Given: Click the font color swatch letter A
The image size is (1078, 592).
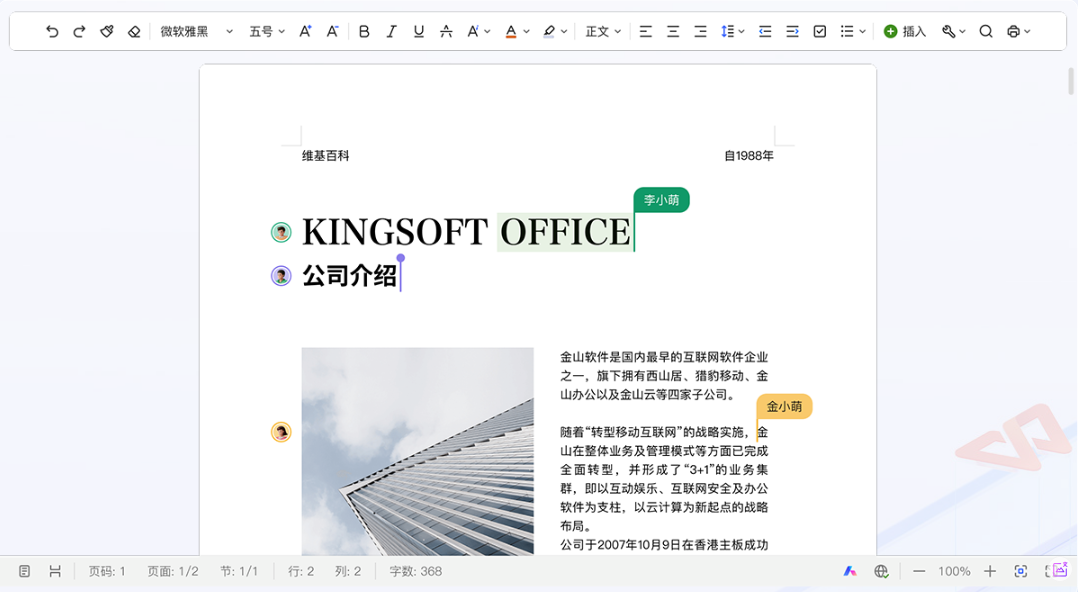Looking at the screenshot, I should pyautogui.click(x=511, y=32).
